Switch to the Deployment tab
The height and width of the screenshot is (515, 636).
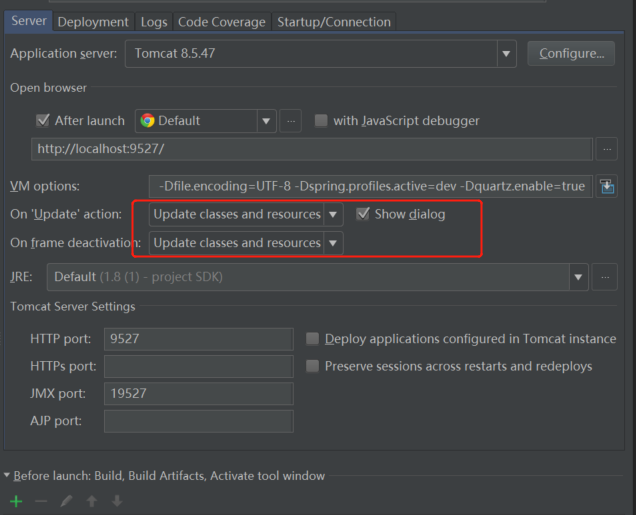click(x=93, y=22)
